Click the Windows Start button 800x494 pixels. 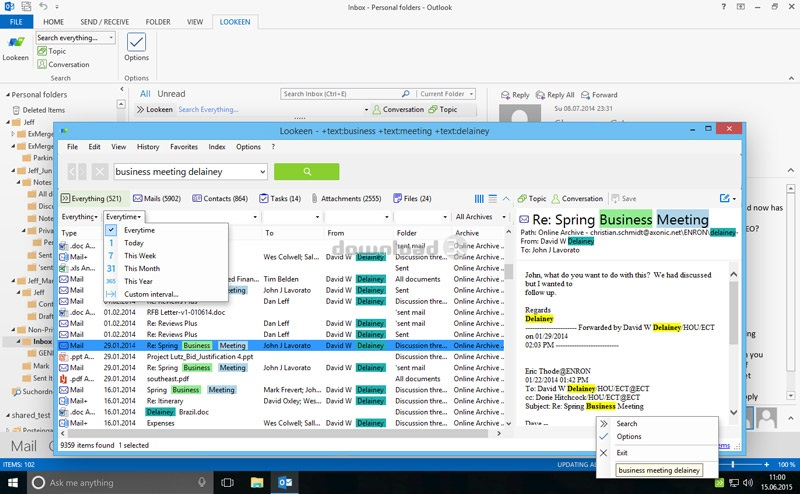(12, 482)
